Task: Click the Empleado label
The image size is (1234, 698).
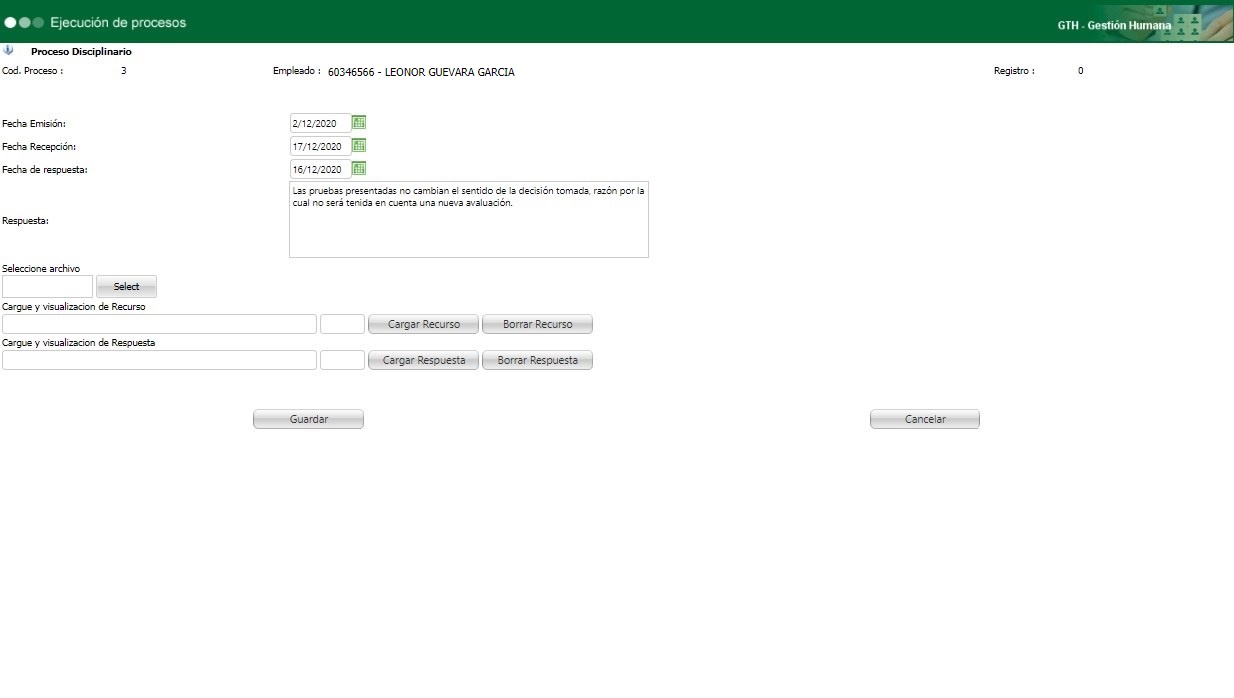Action: 297,71
